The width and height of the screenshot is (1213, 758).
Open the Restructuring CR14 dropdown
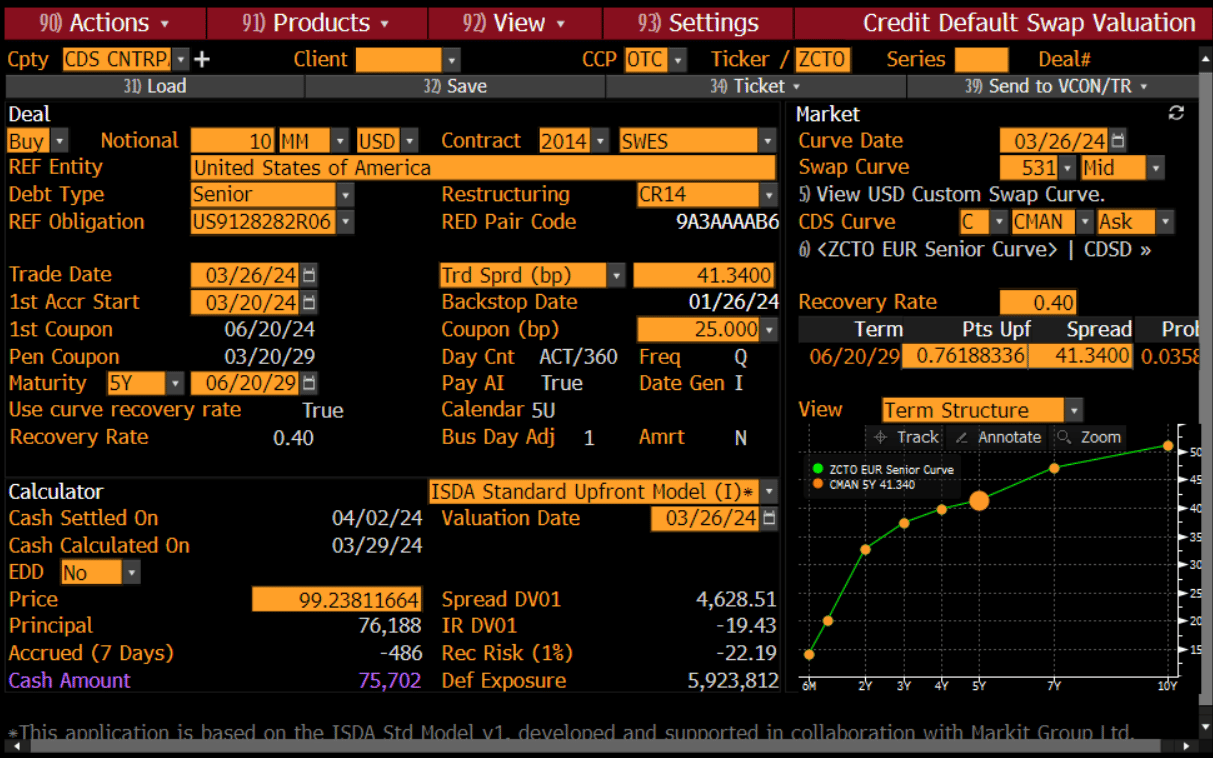coord(768,195)
